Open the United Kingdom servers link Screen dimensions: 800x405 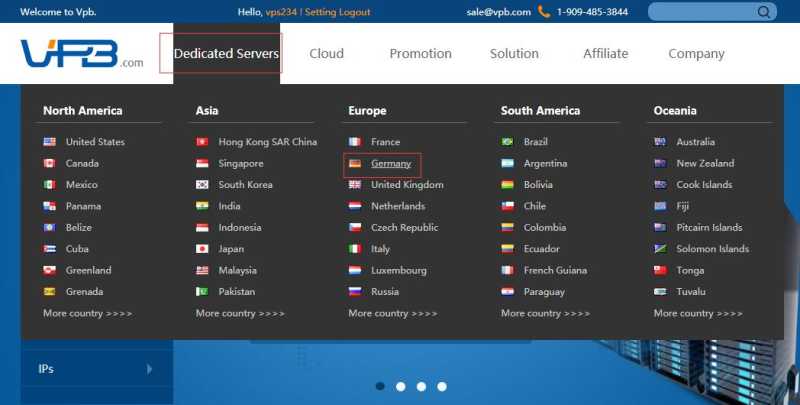(x=407, y=185)
